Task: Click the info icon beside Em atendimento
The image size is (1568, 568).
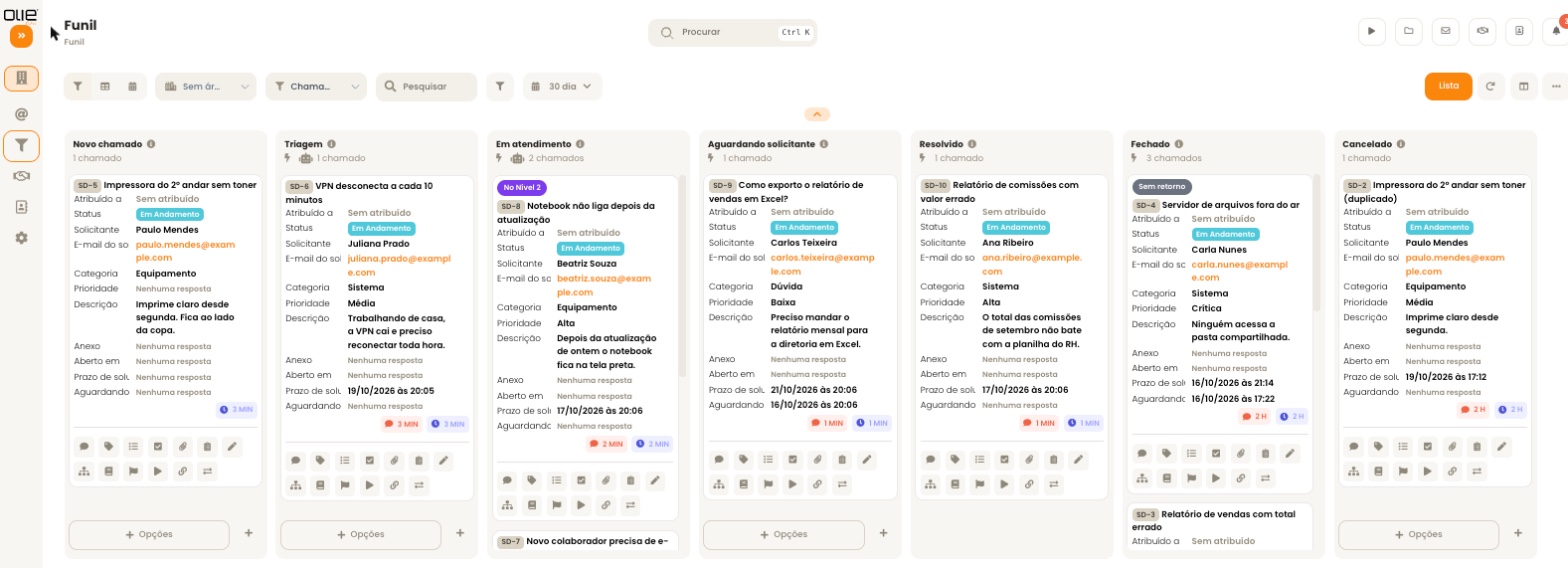Action: coord(580,144)
